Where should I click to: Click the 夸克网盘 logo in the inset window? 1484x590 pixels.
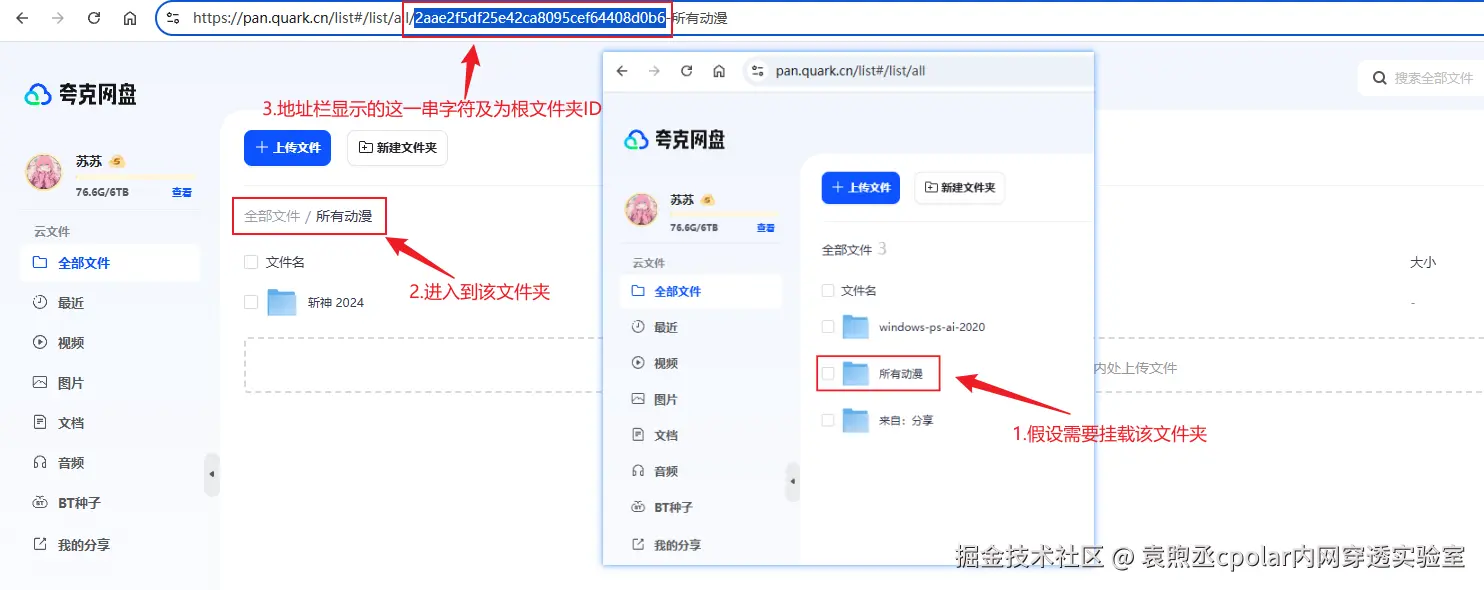[674, 139]
